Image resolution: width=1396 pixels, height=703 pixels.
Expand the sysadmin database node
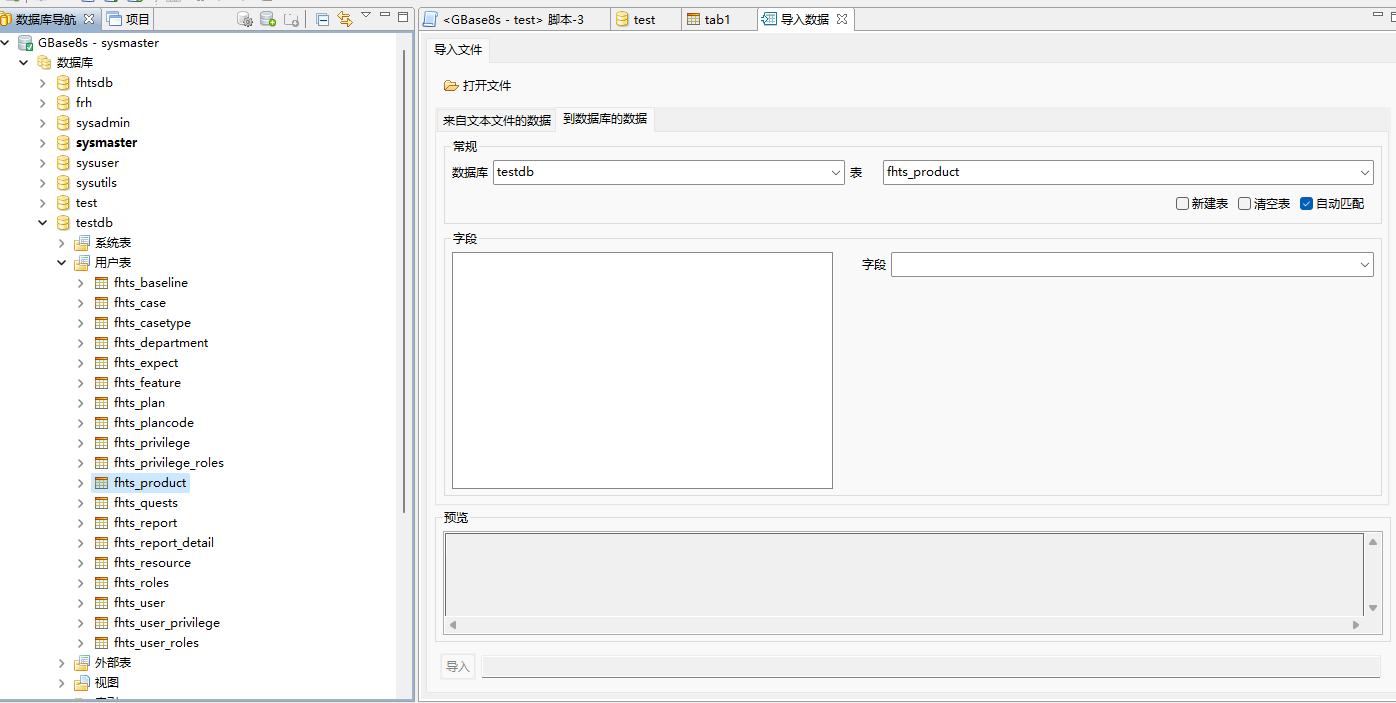point(43,123)
